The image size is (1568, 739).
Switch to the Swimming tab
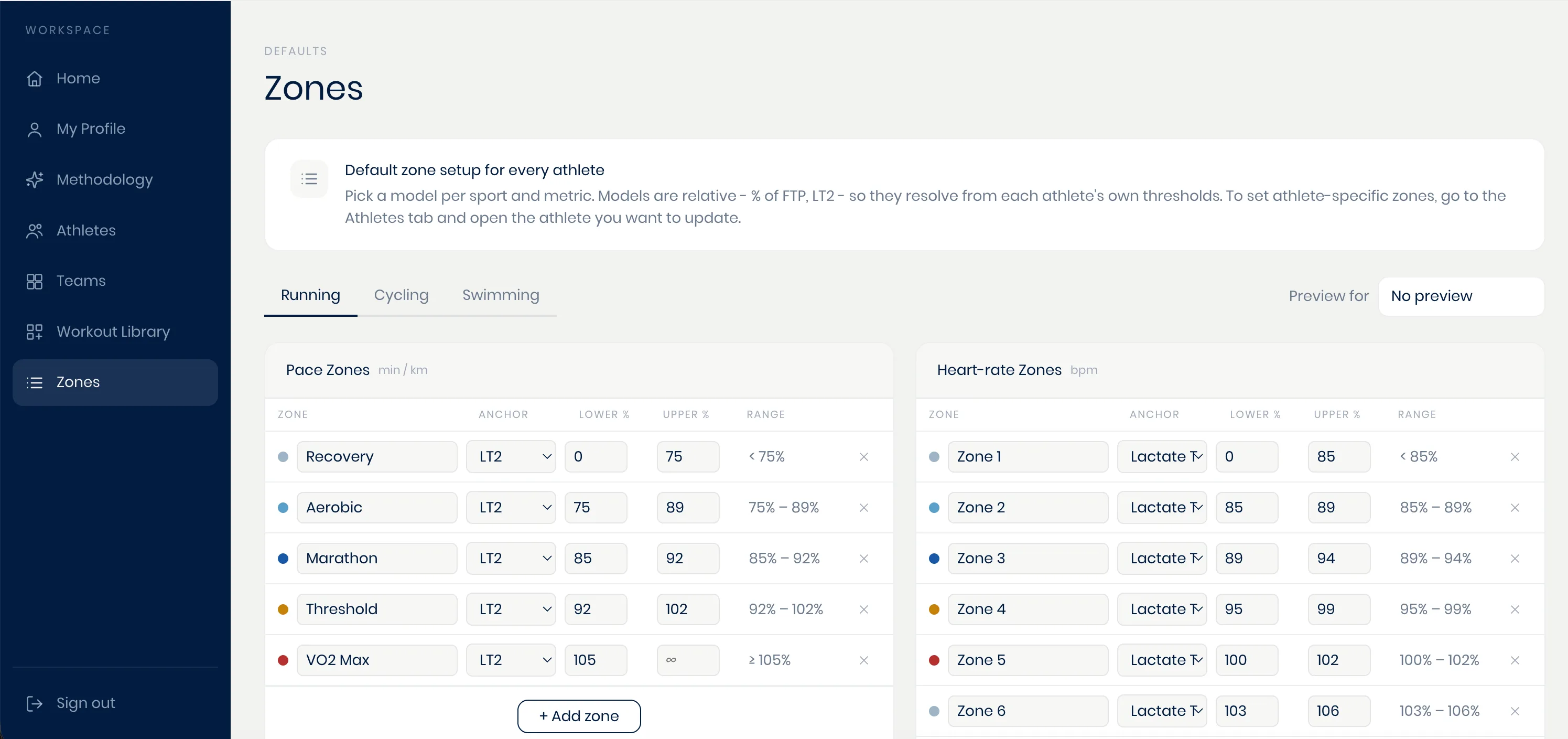(501, 295)
